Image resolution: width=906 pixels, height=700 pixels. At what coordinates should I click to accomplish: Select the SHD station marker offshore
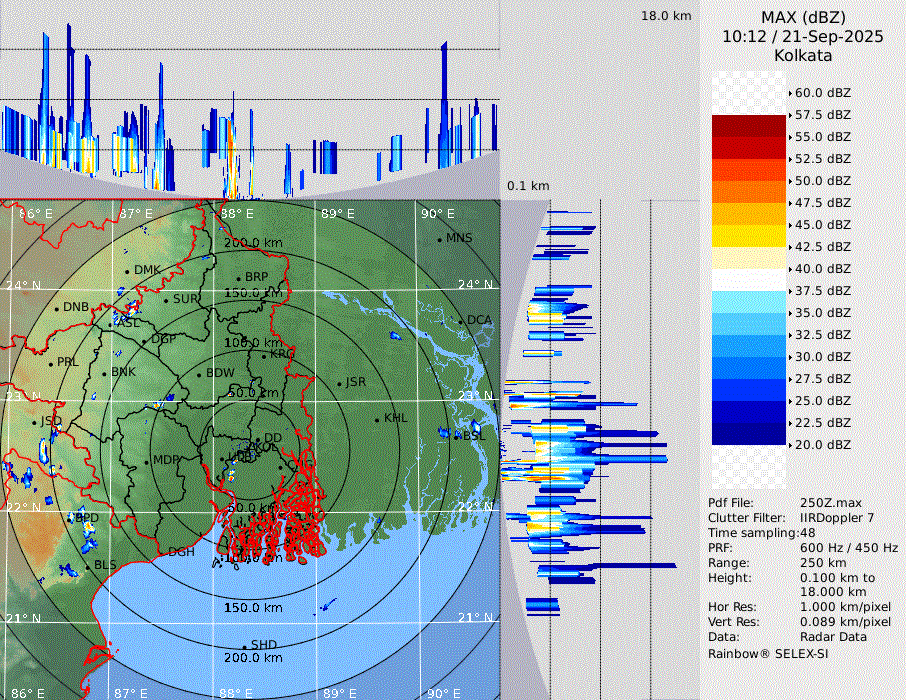point(244,645)
